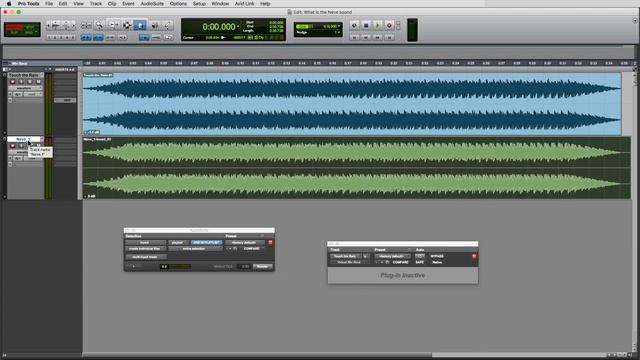Screen dimensions: 640x360
Task: Toggle SAFE in the plug-in window
Action: pyautogui.click(x=420, y=262)
